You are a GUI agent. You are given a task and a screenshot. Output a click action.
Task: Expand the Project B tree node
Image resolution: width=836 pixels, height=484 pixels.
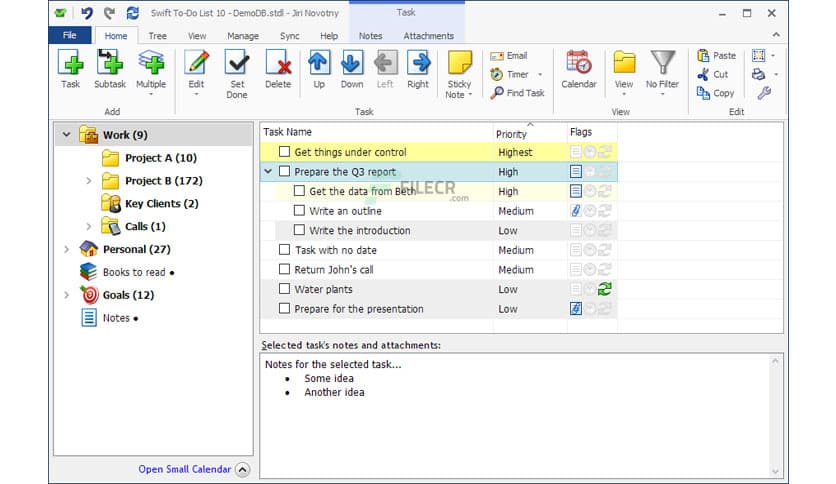click(88, 181)
